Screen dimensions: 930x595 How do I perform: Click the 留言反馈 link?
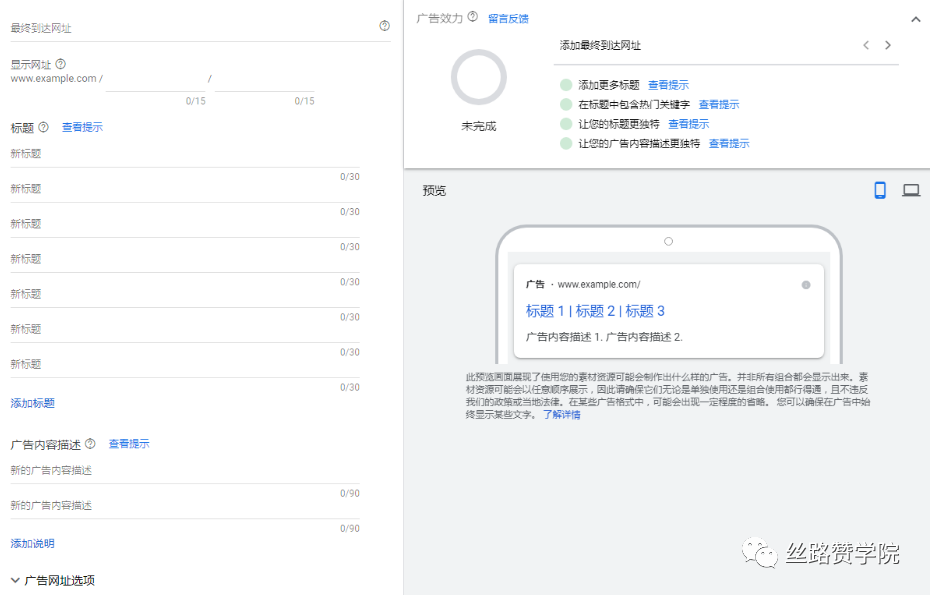tap(510, 18)
